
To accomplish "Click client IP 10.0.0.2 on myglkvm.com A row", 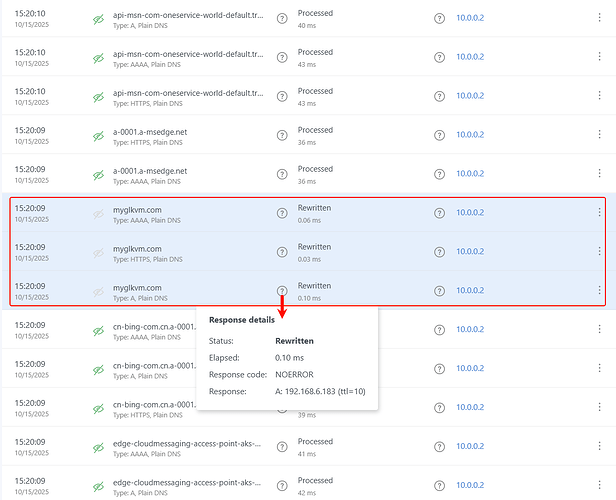I will 470,291.
